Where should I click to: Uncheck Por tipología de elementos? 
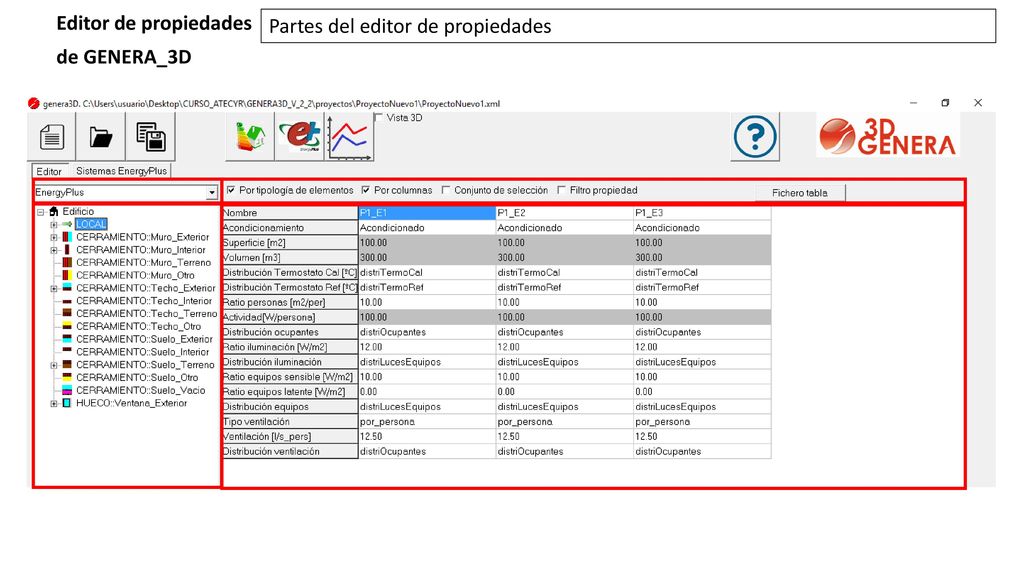tap(231, 190)
